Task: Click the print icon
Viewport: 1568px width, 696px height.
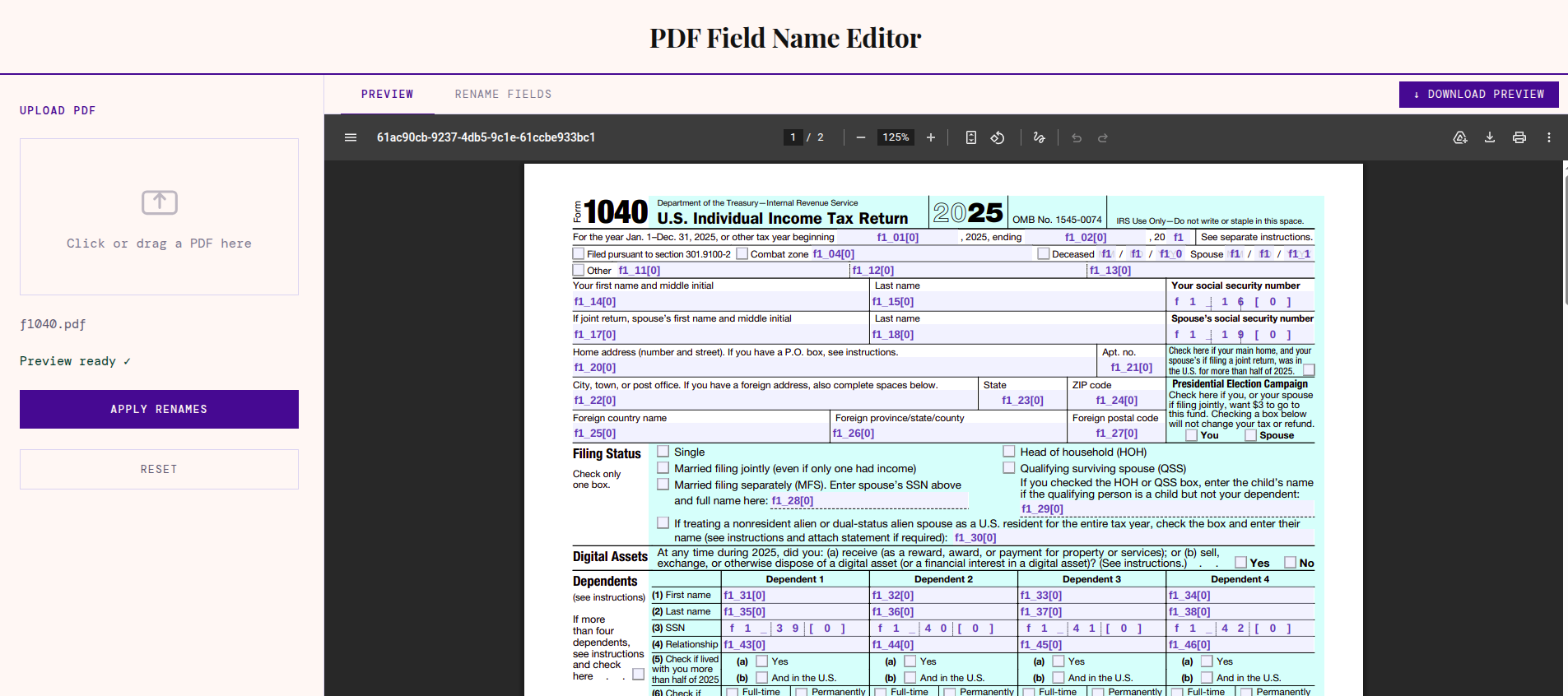Action: tap(1519, 137)
